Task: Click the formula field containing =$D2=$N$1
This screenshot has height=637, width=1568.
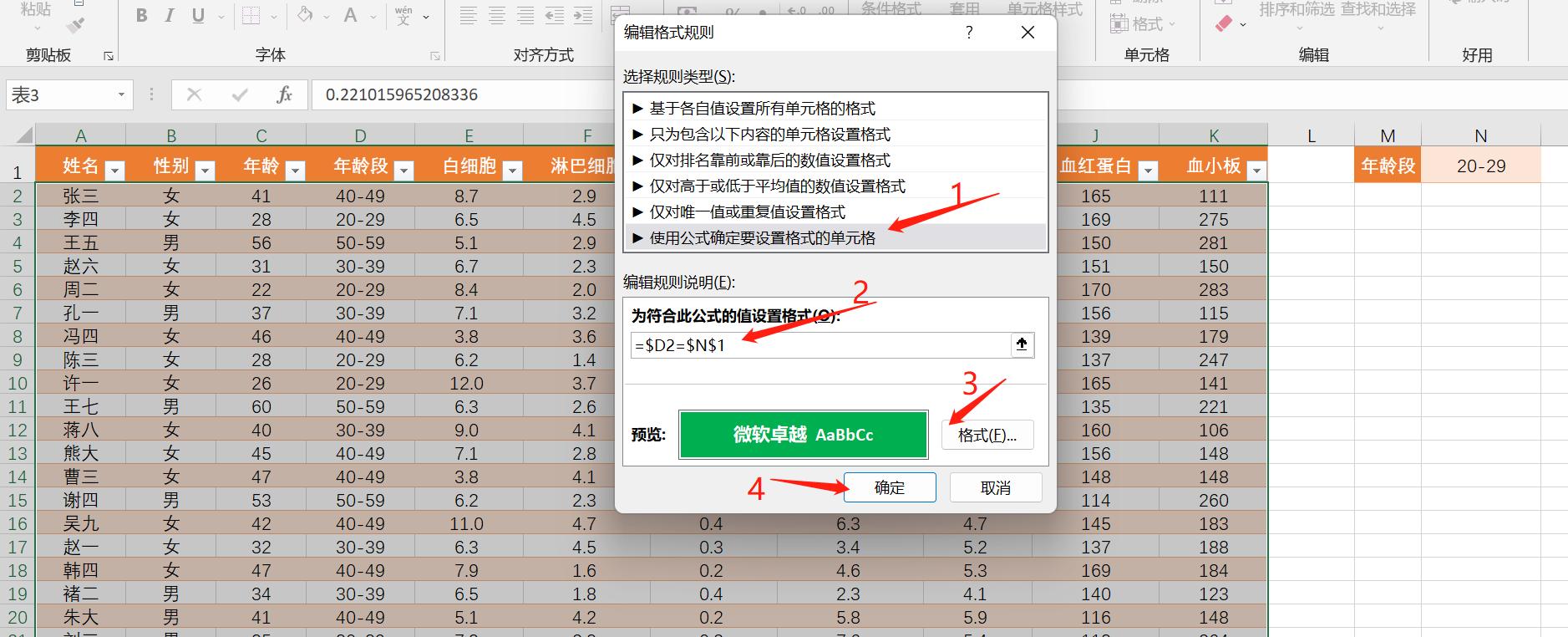Action: click(820, 344)
